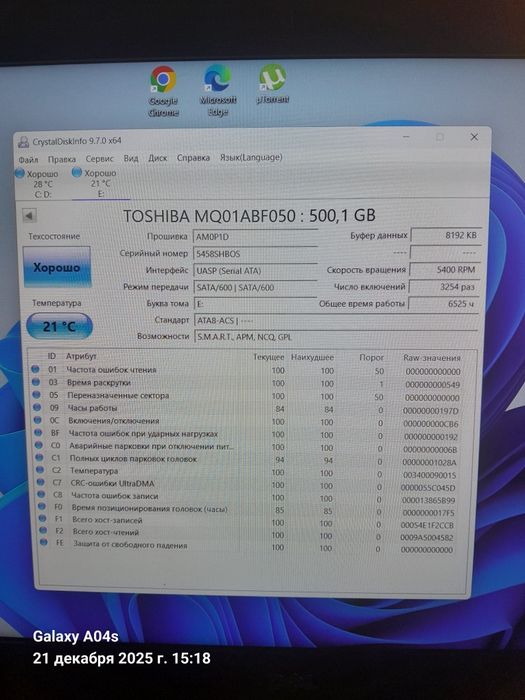The width and height of the screenshot is (525, 700).
Task: Click the Число включений value 3254 раз
Action: [444, 287]
